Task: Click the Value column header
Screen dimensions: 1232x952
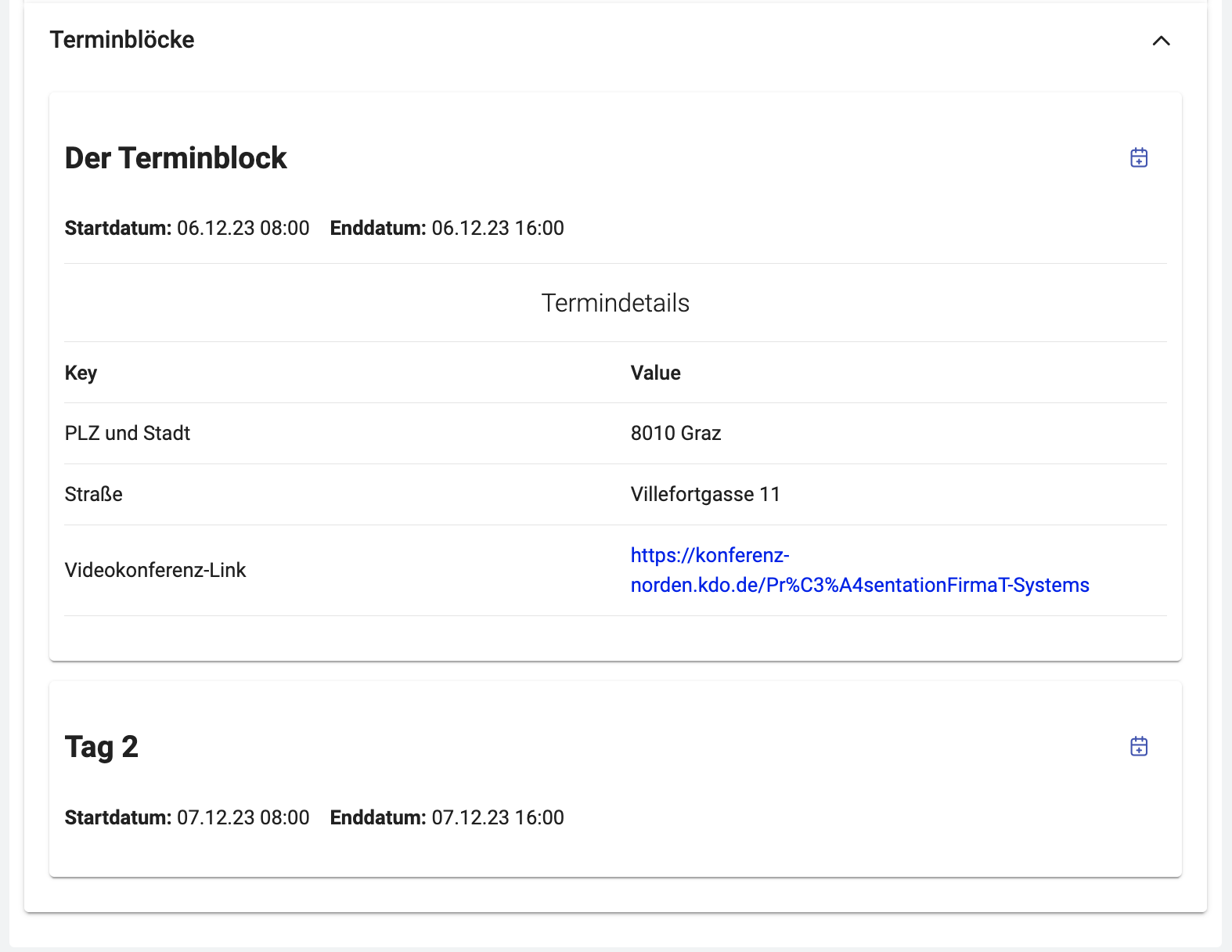Action: [x=655, y=373]
